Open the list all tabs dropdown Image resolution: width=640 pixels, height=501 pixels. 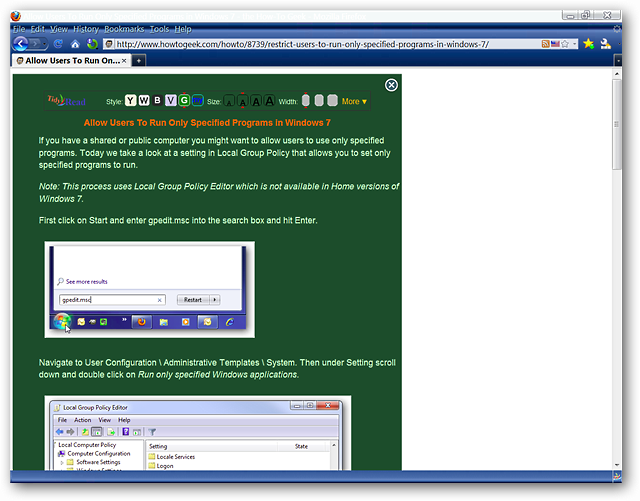click(618, 61)
